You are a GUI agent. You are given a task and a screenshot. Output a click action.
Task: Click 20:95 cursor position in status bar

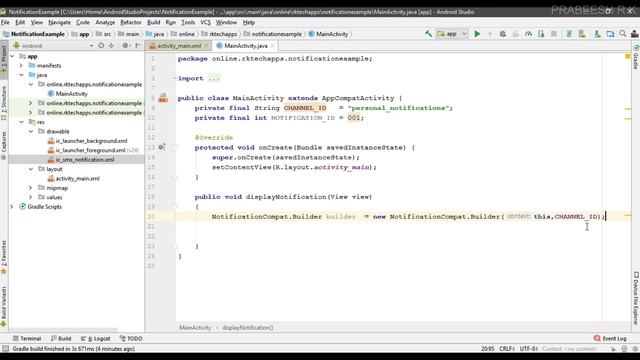(x=487, y=349)
